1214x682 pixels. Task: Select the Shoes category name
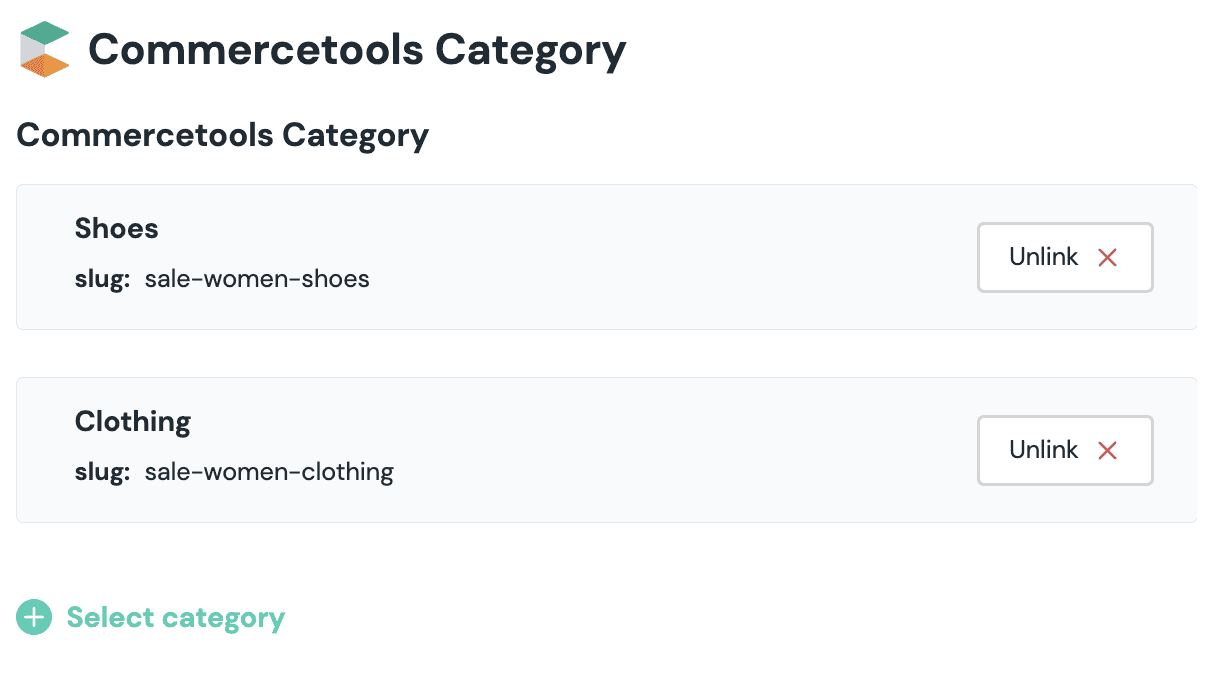(x=116, y=228)
